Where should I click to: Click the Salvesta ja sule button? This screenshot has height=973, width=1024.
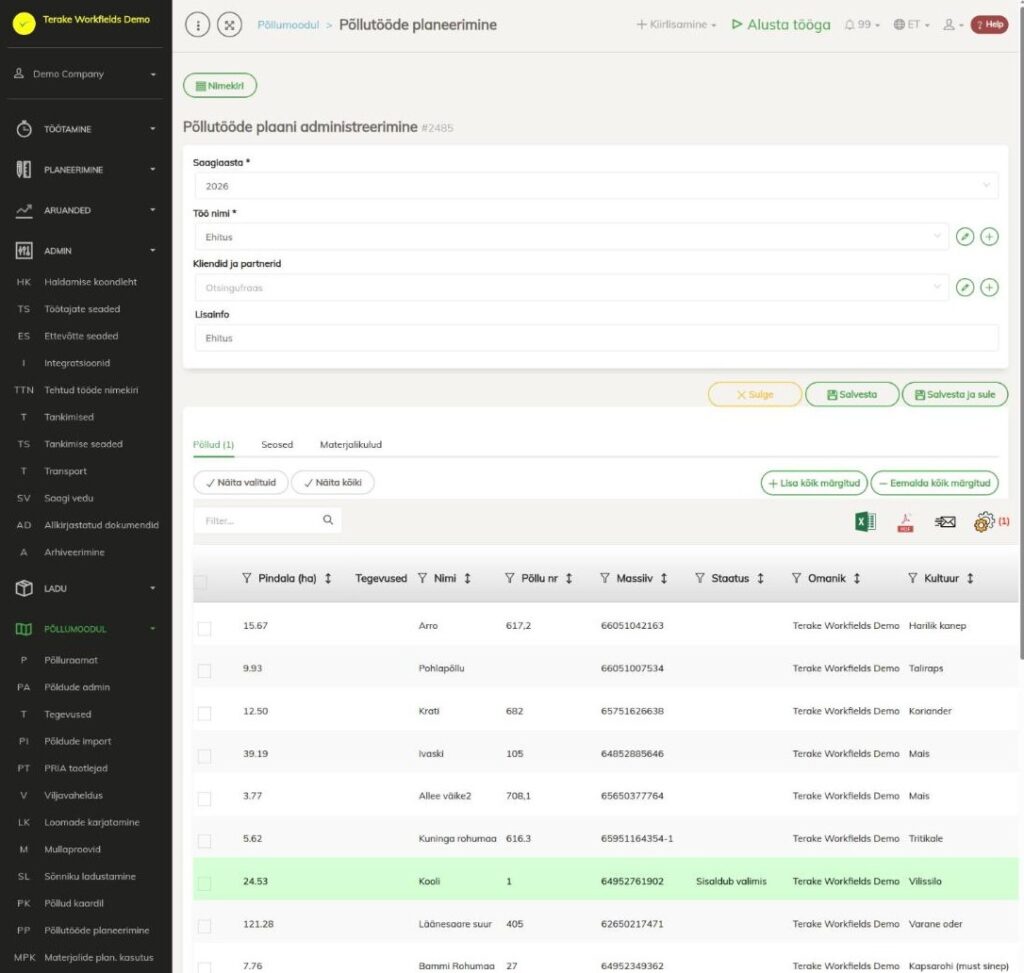click(x=955, y=394)
